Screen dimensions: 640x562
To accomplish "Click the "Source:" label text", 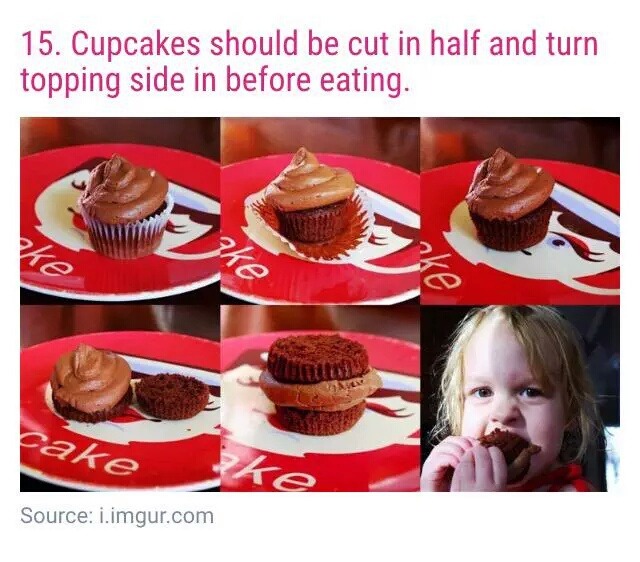I will pyautogui.click(x=56, y=516).
